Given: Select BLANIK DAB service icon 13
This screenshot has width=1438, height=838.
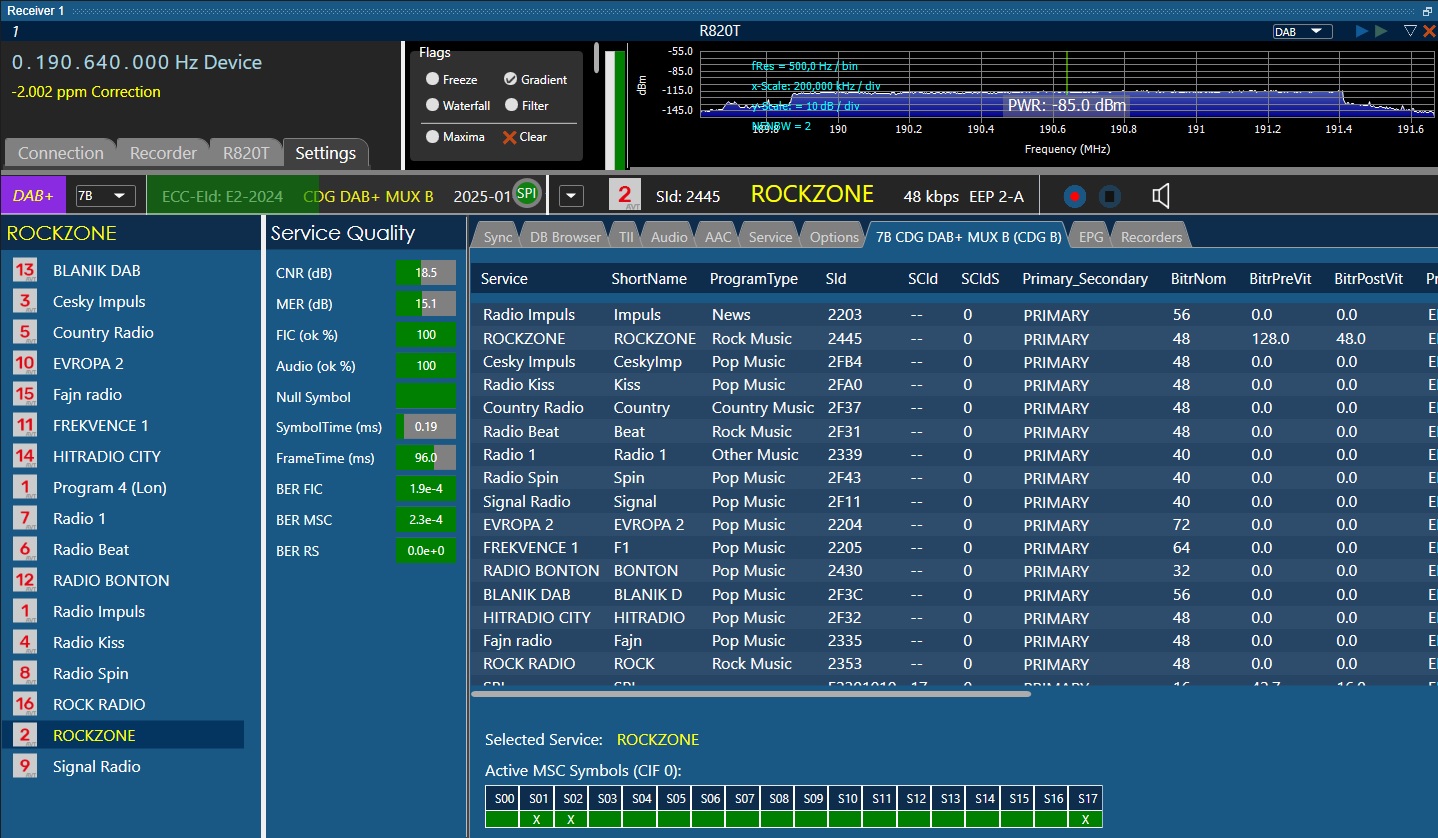Looking at the screenshot, I should coord(25,270).
